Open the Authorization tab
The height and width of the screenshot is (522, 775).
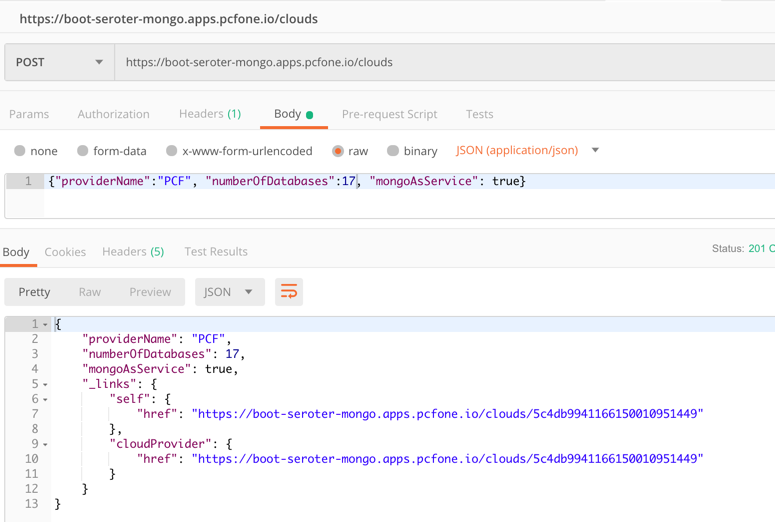coord(113,114)
